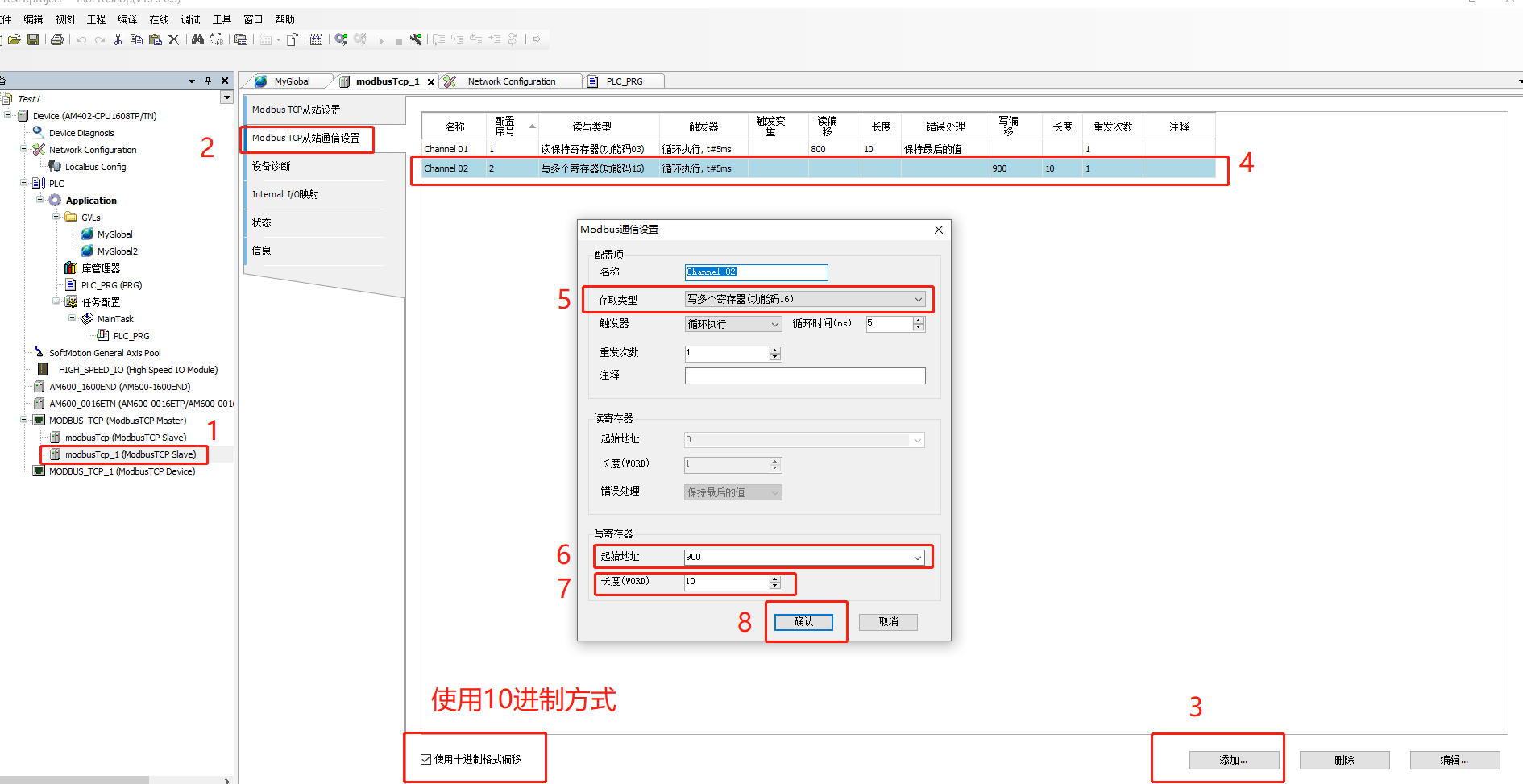Open the 在线 menu

pos(160,19)
